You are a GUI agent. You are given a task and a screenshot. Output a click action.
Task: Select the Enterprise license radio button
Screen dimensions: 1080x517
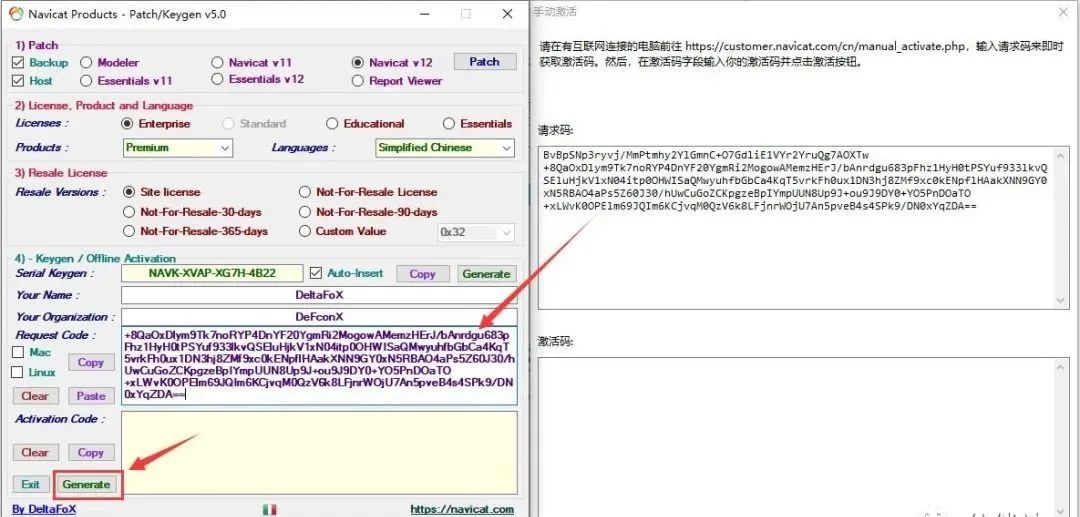(x=127, y=124)
